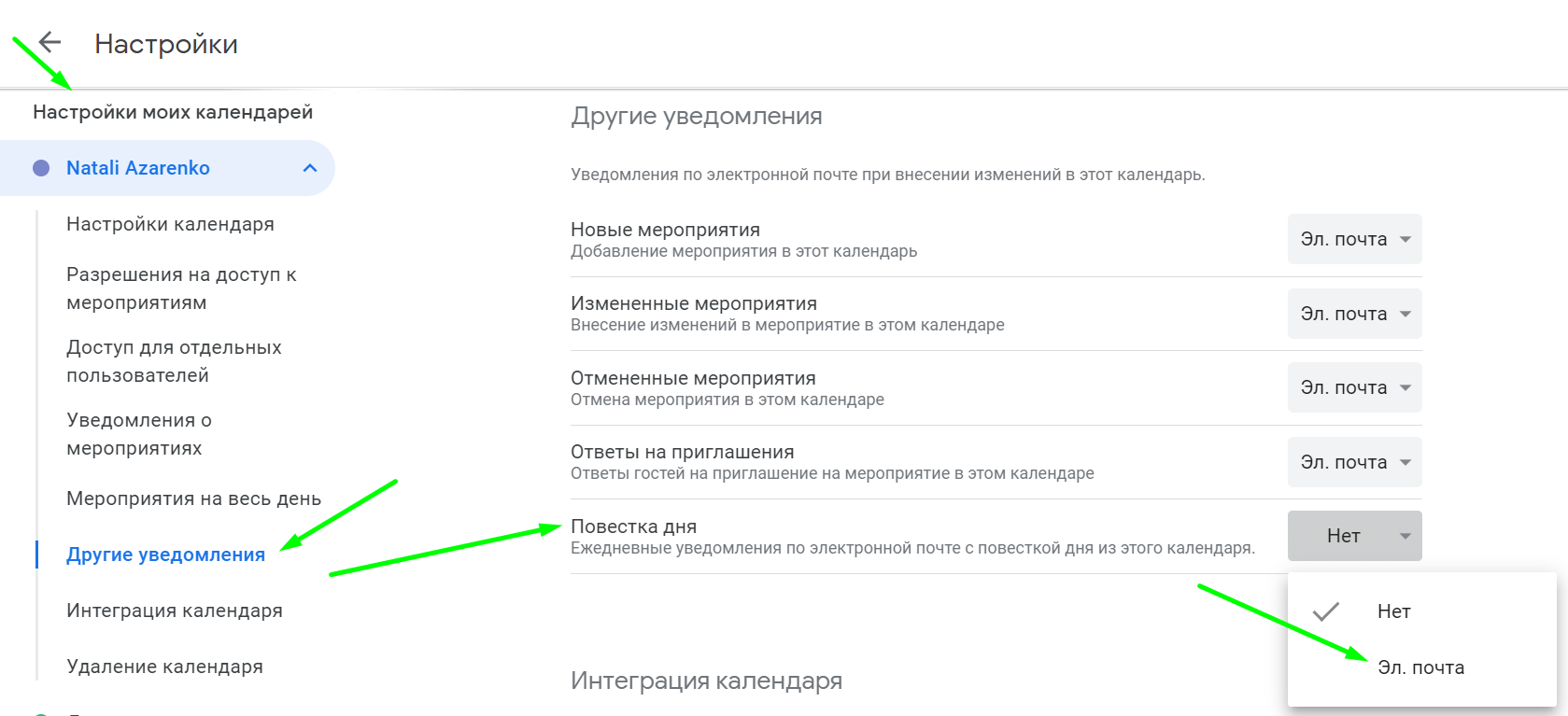
Task: Open Удаление календаря in sidebar
Action: [164, 667]
